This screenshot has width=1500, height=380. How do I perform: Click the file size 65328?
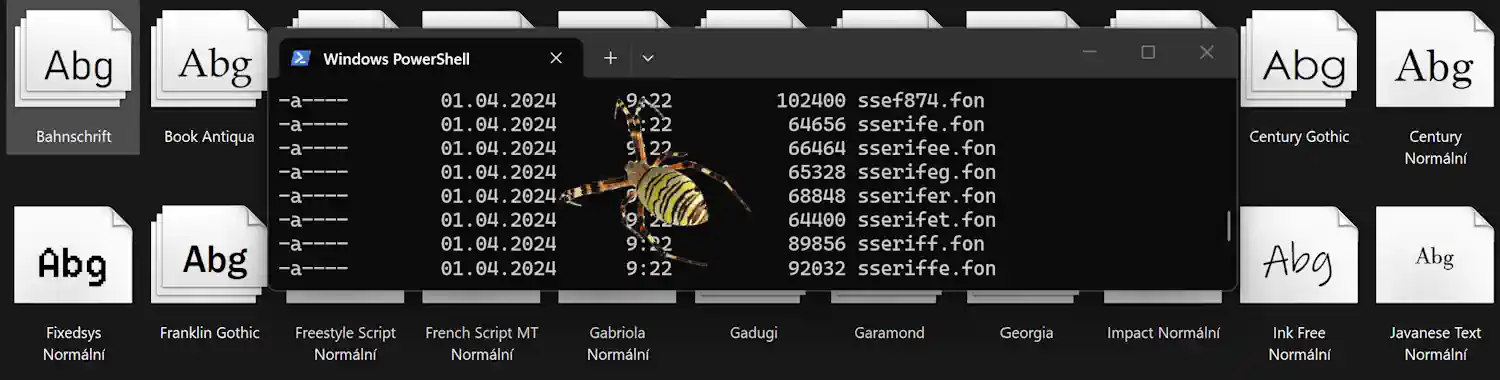(816, 172)
